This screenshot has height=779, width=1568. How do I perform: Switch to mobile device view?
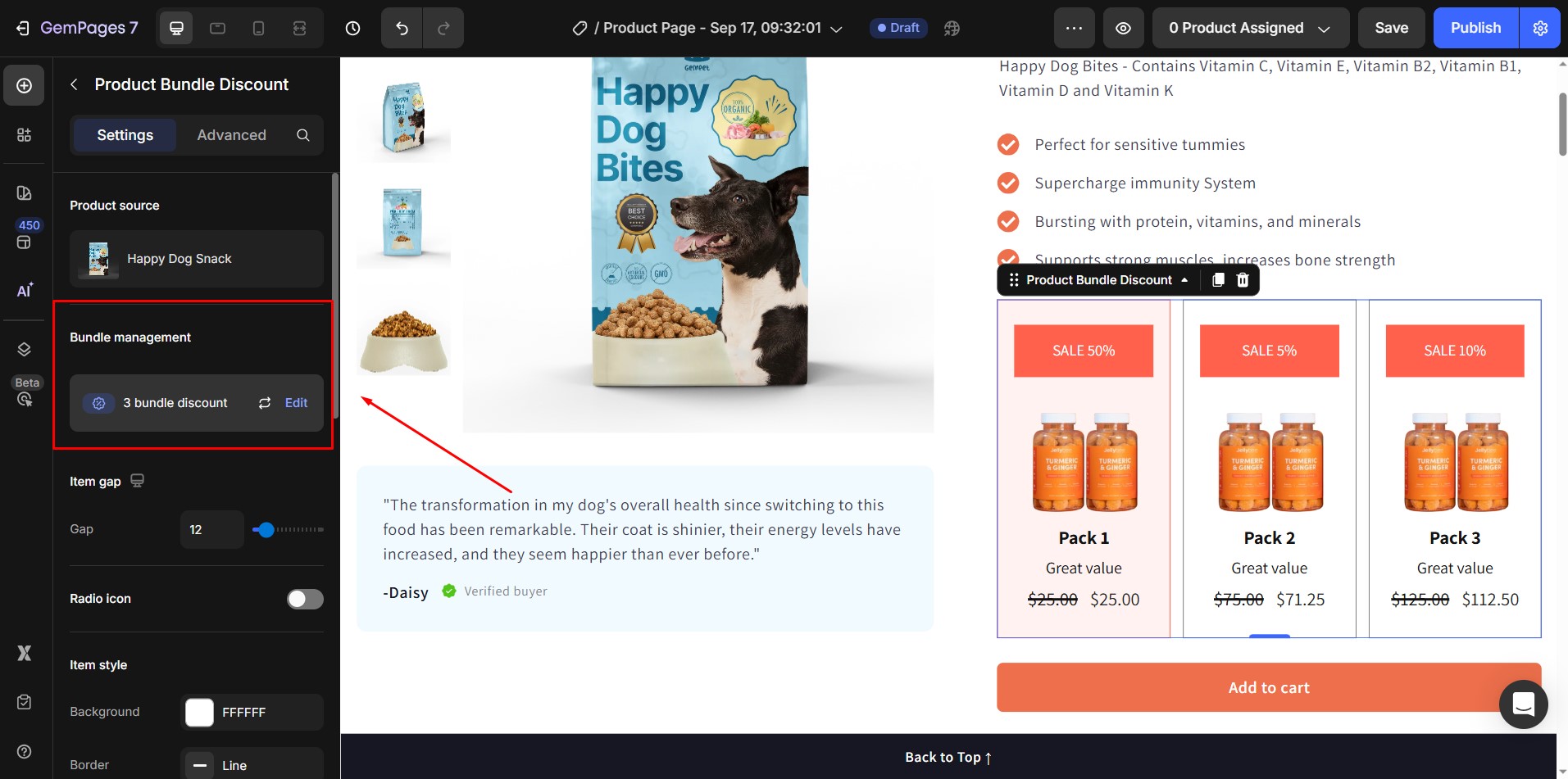258,28
